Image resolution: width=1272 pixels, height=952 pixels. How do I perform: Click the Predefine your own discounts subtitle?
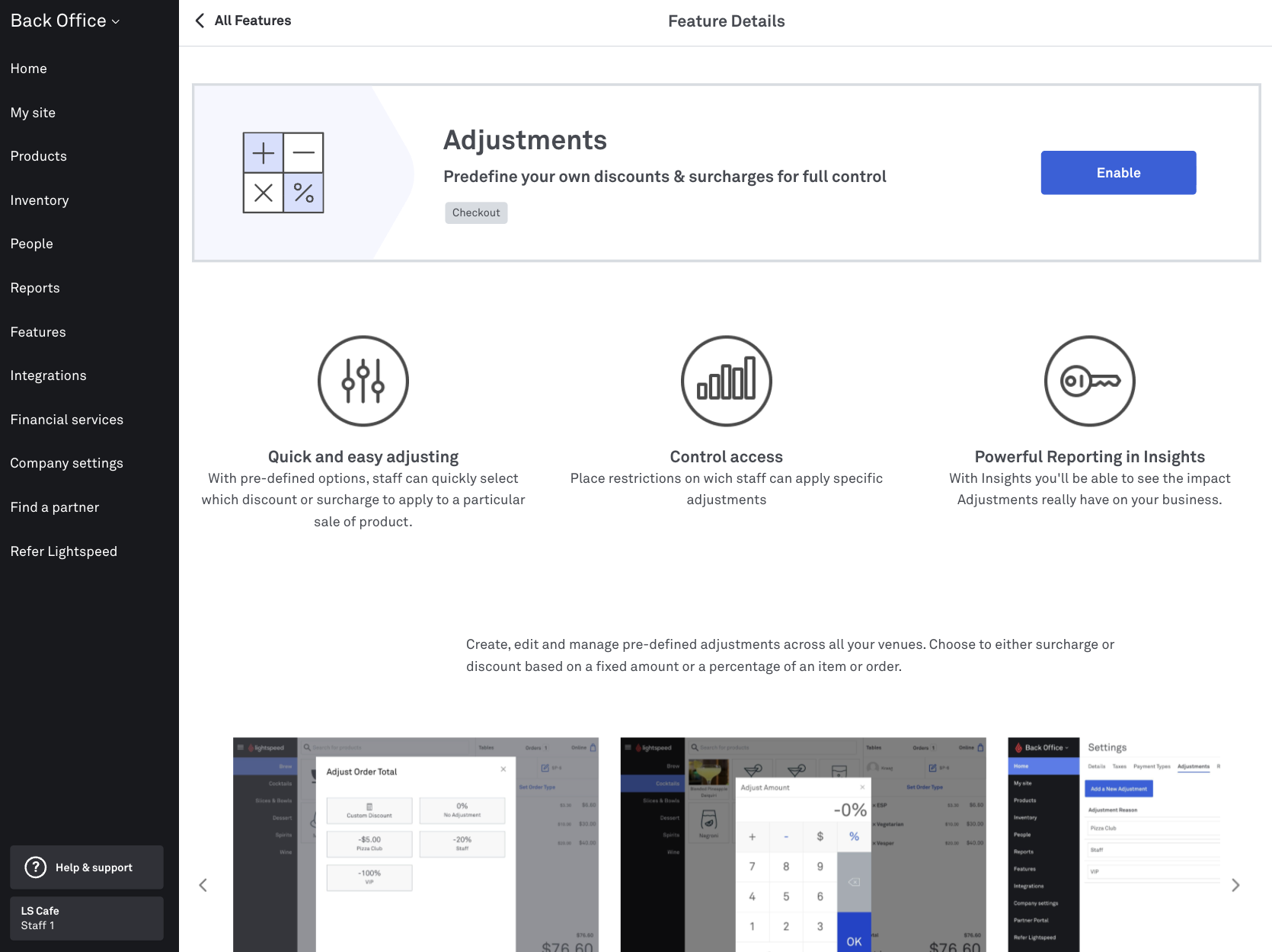665,177
